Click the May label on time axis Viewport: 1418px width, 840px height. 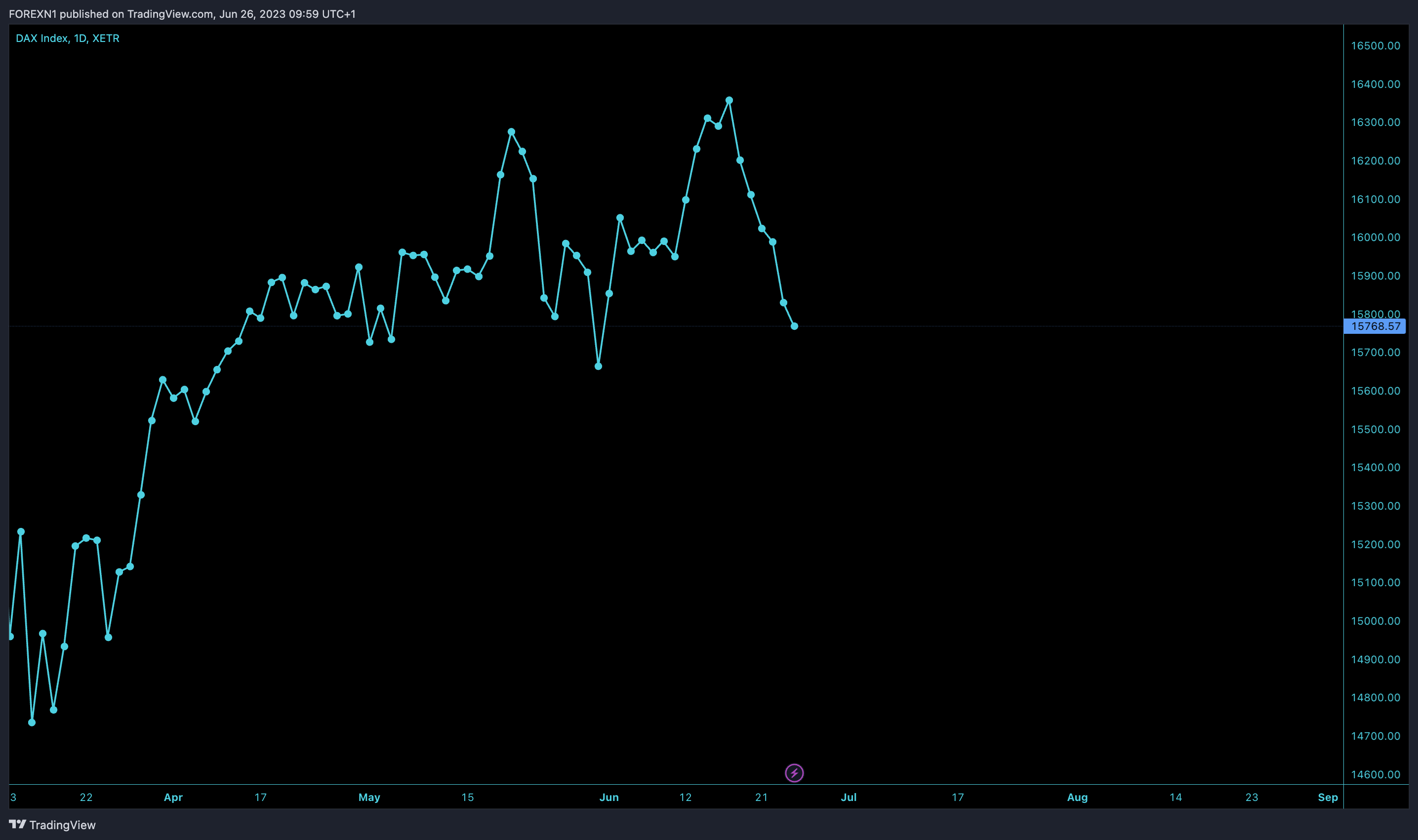pyautogui.click(x=369, y=798)
